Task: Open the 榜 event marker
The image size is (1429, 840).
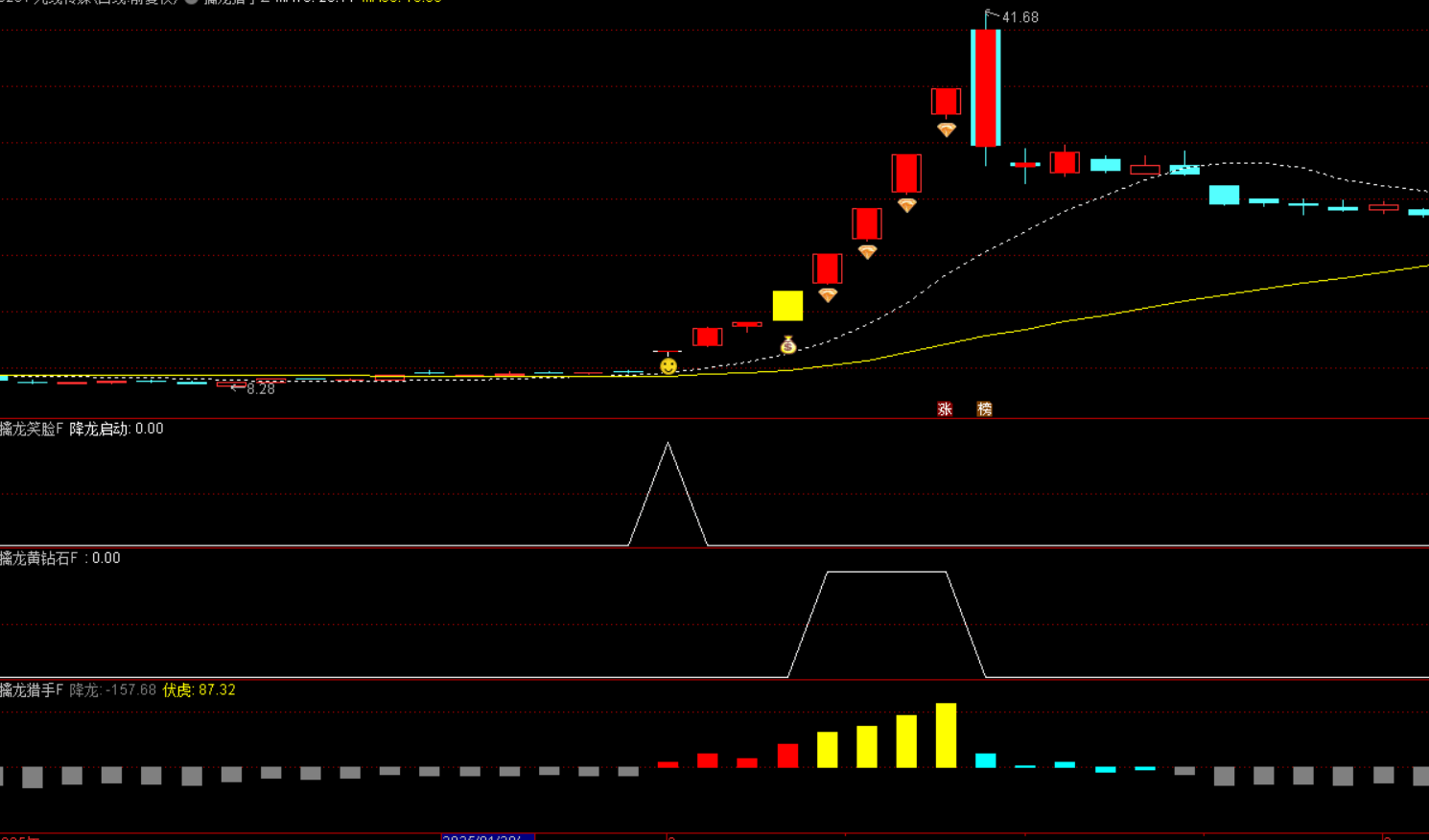Action: click(984, 409)
